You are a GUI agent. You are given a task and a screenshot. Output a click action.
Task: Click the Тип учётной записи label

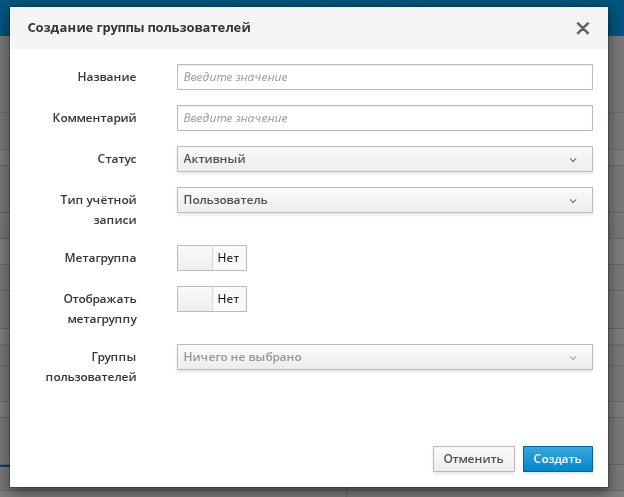[98, 209]
